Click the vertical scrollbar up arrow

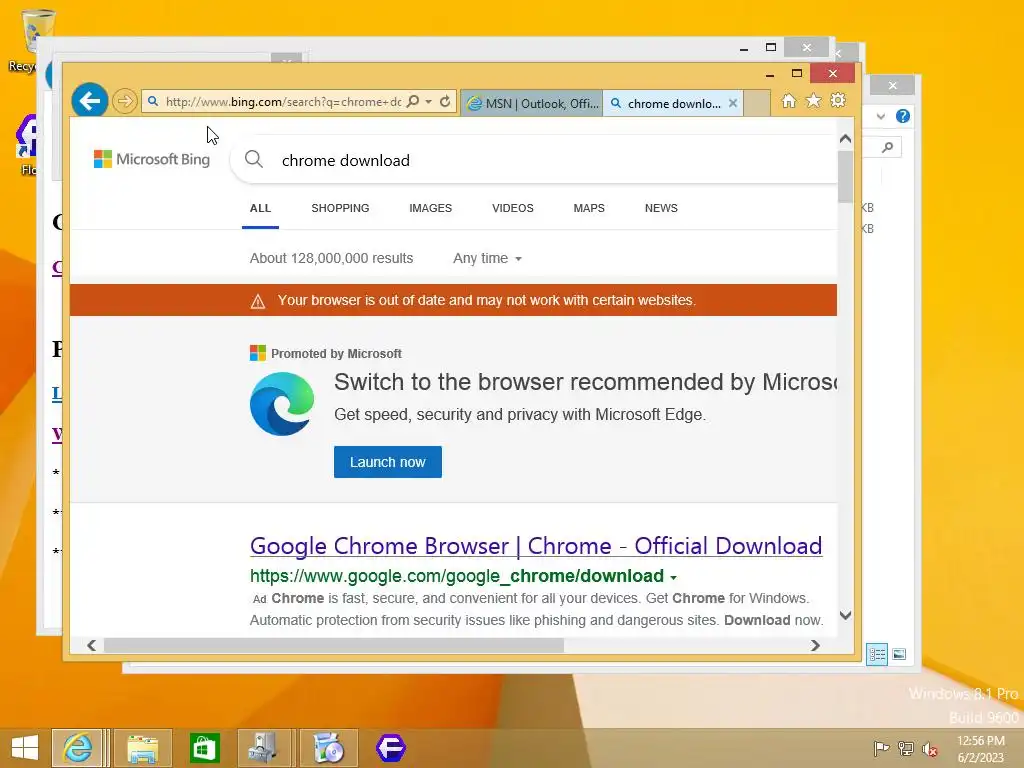845,138
